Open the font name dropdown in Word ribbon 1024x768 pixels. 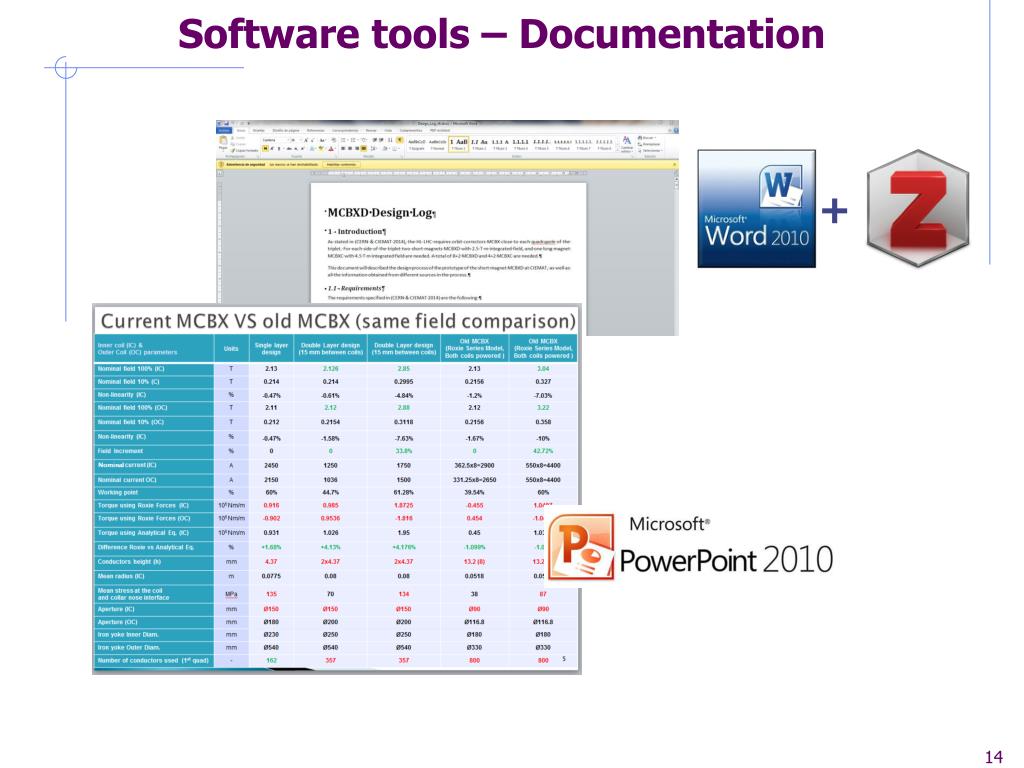pyautogui.click(x=276, y=140)
